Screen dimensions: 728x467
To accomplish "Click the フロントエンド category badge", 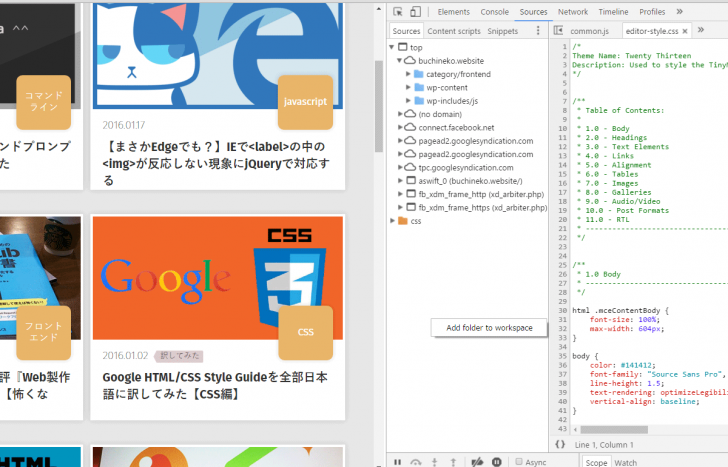I will pos(44,332).
